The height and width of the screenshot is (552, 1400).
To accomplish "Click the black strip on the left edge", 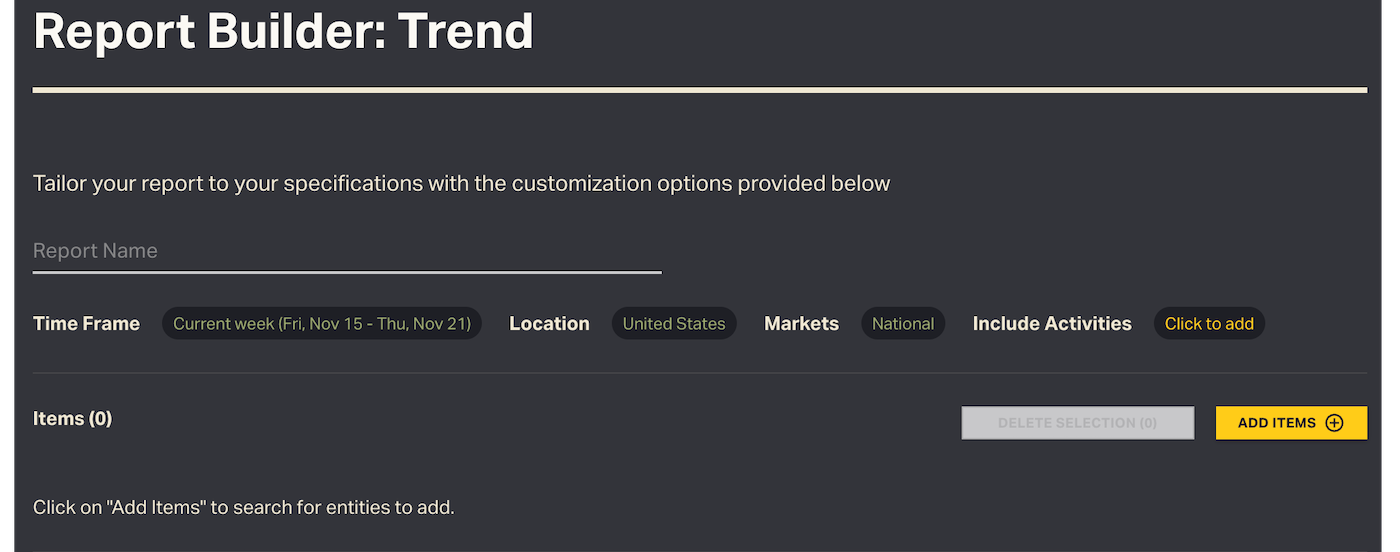I will click(x=6, y=276).
